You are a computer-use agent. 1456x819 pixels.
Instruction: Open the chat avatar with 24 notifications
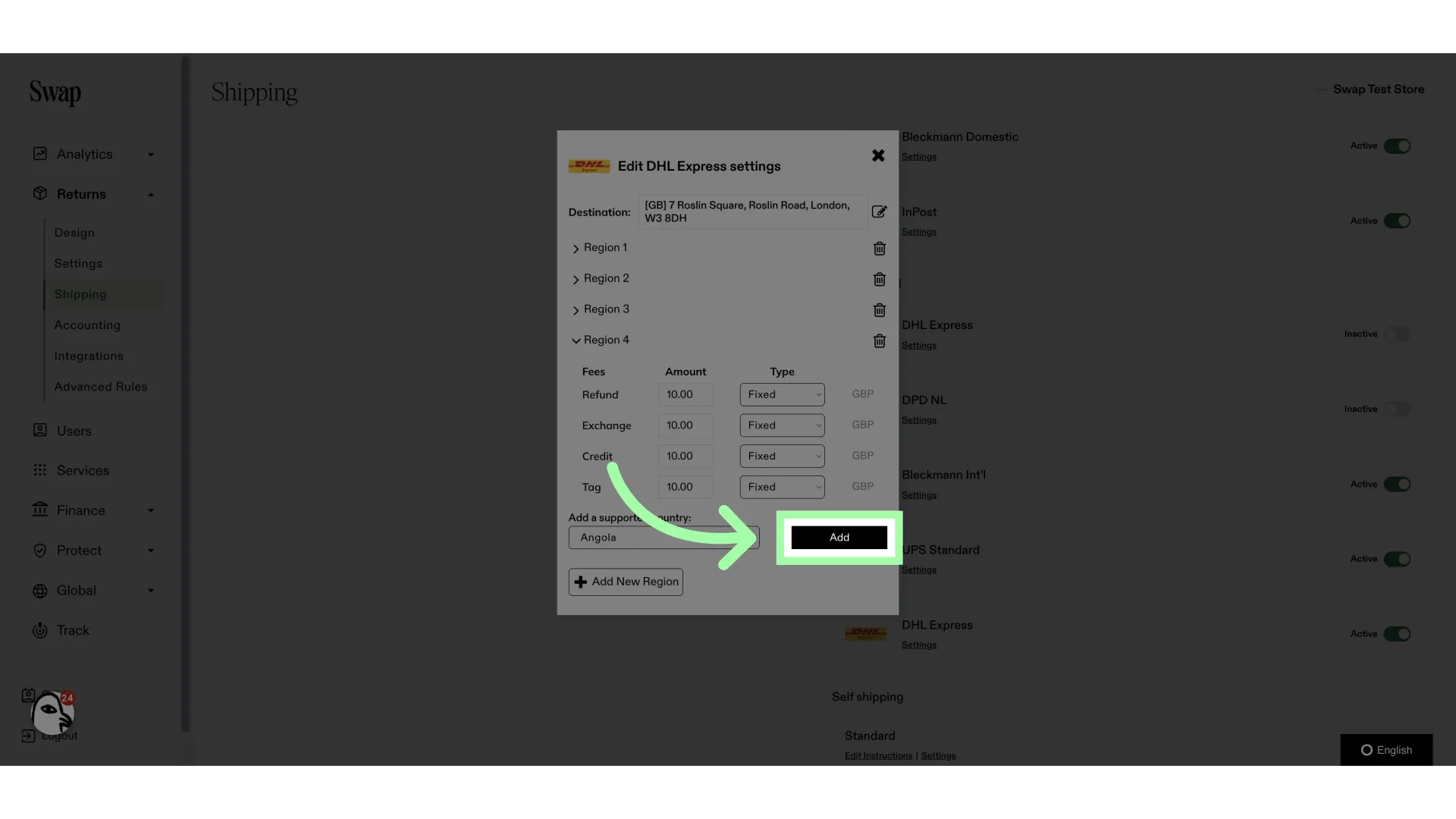pos(52,713)
